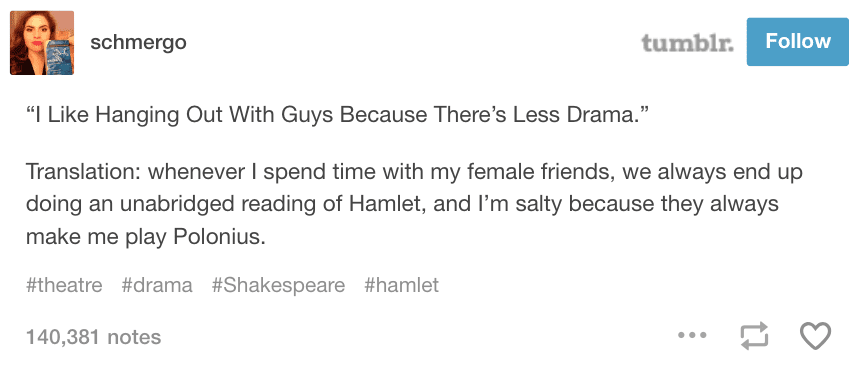This screenshot has width=859, height=365.
Task: Click the word "salty" in the post
Action: click(x=540, y=206)
